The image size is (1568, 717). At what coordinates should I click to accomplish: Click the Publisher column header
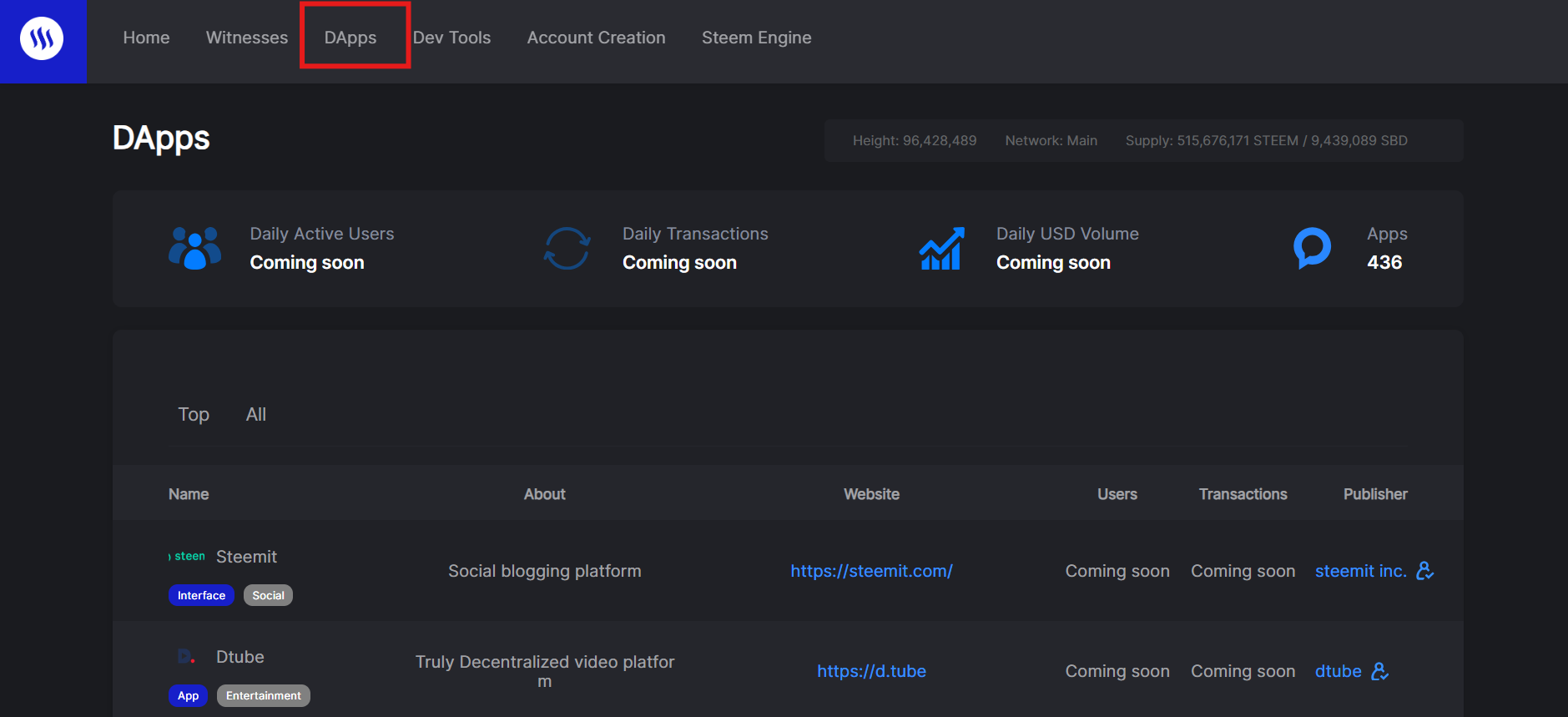[x=1375, y=494]
